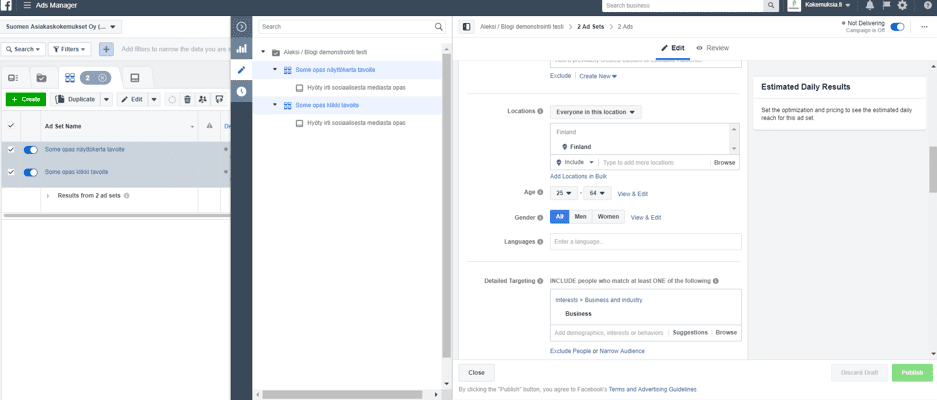
Task: Click the green Create button
Action: coord(26,99)
